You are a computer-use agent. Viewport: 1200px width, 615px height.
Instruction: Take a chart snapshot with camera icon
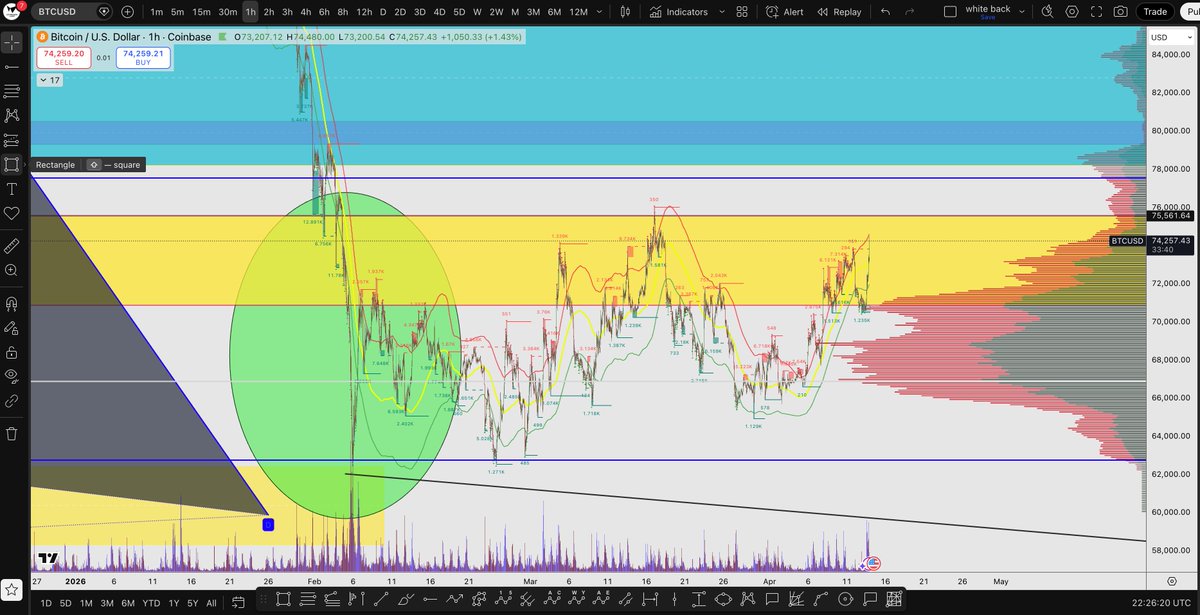(1119, 12)
